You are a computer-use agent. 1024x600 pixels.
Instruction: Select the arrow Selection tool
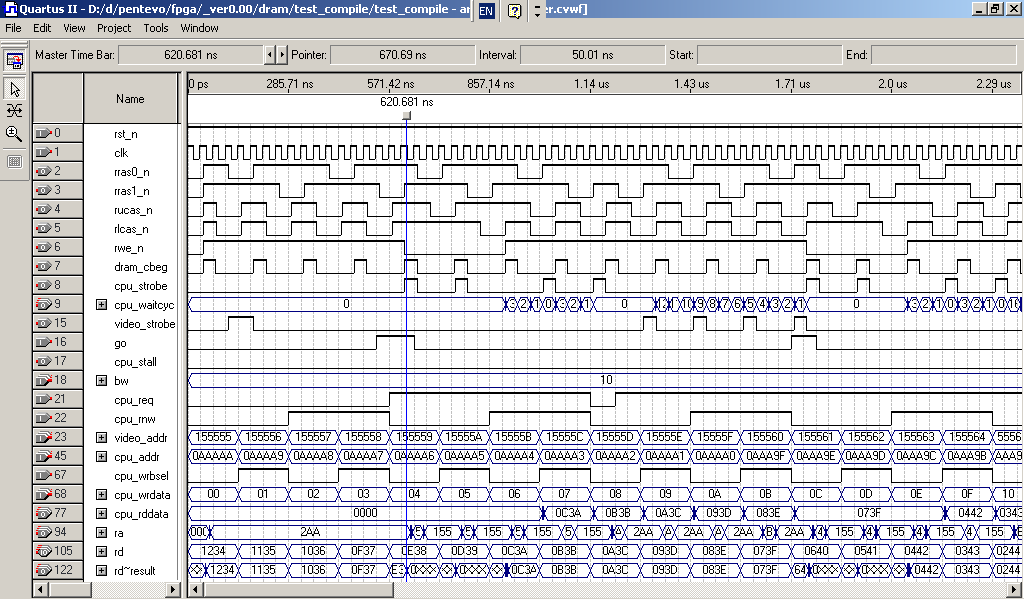click(15, 89)
